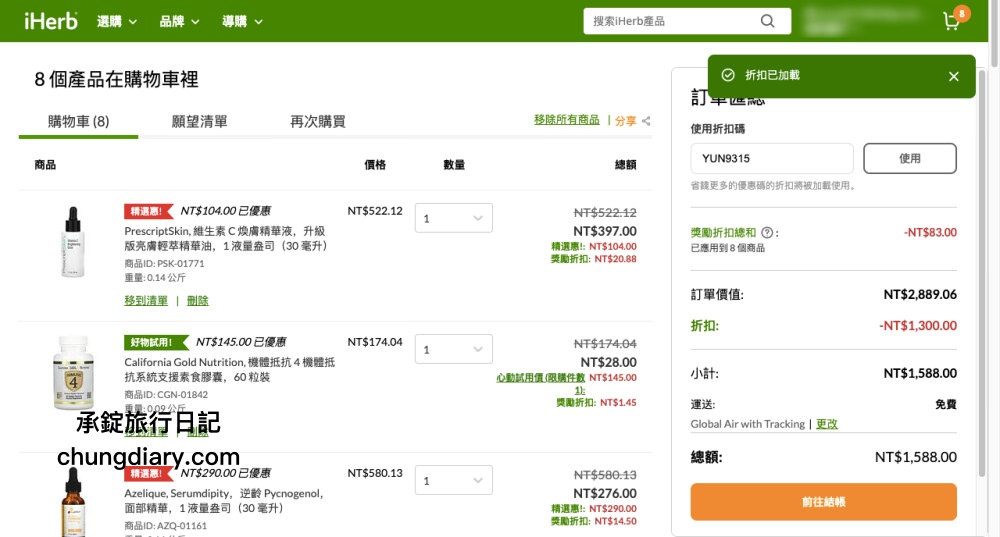The width and height of the screenshot is (1000, 537).
Task: Click the 移除所有商品 link
Action: pos(566,120)
